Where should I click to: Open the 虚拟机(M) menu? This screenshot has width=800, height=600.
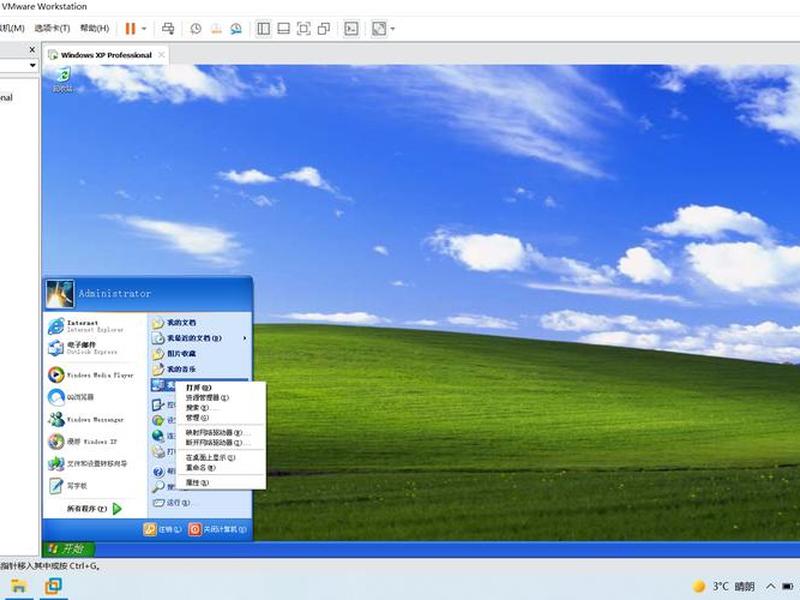point(12,28)
